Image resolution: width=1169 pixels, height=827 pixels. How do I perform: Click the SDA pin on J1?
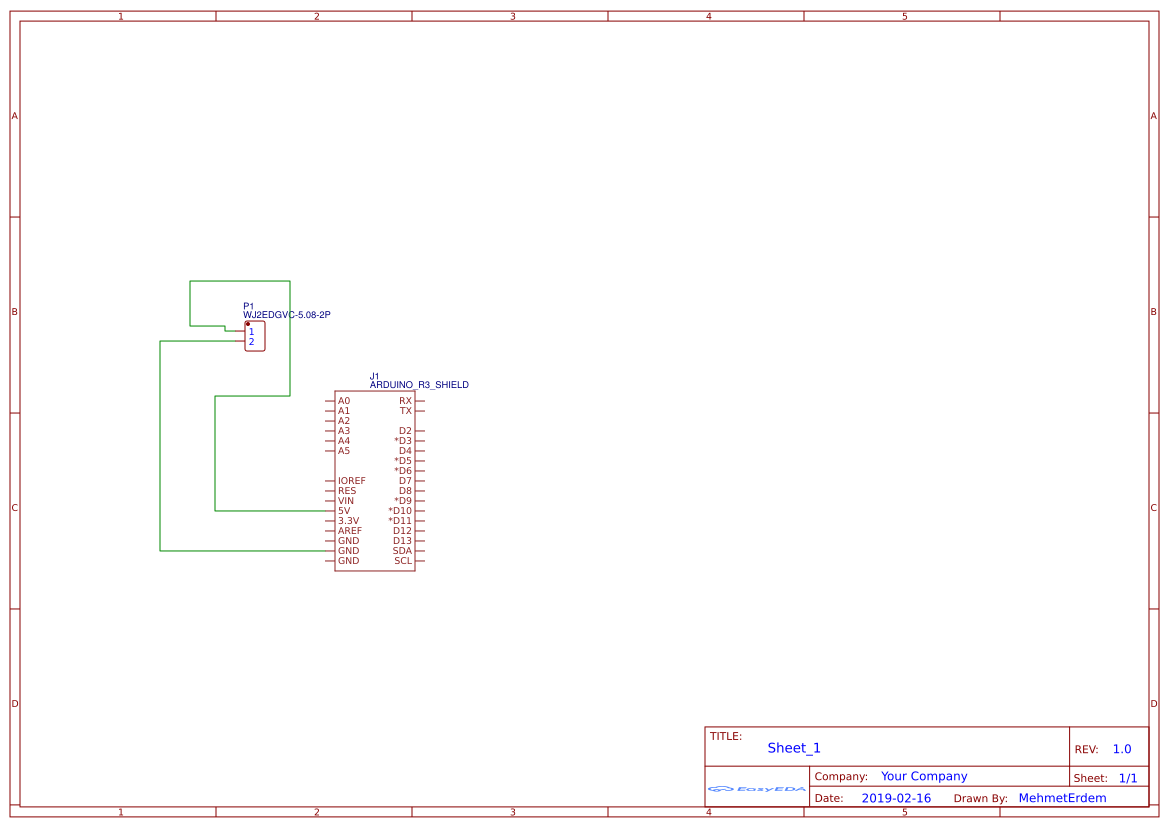click(421, 550)
